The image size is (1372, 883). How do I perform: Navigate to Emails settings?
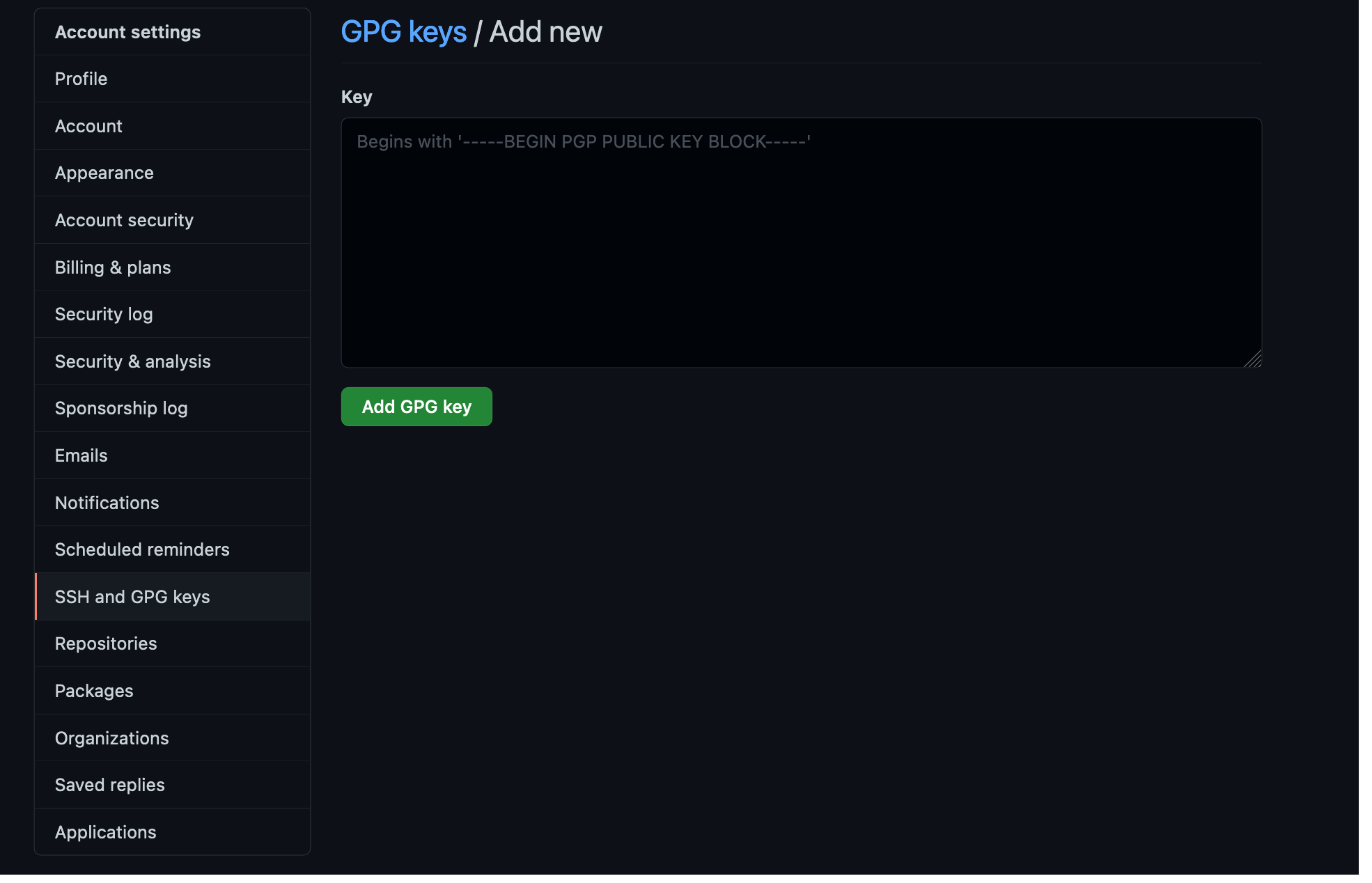[81, 455]
